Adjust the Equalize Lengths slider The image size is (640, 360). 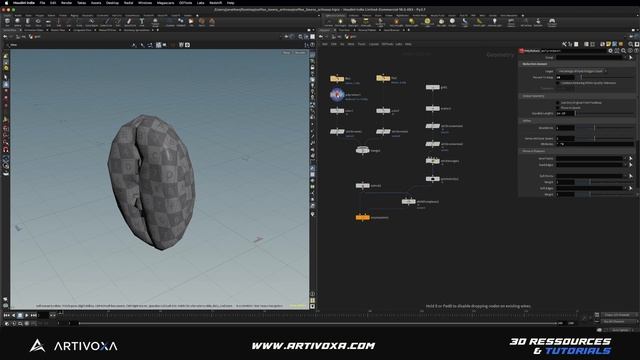[604, 113]
